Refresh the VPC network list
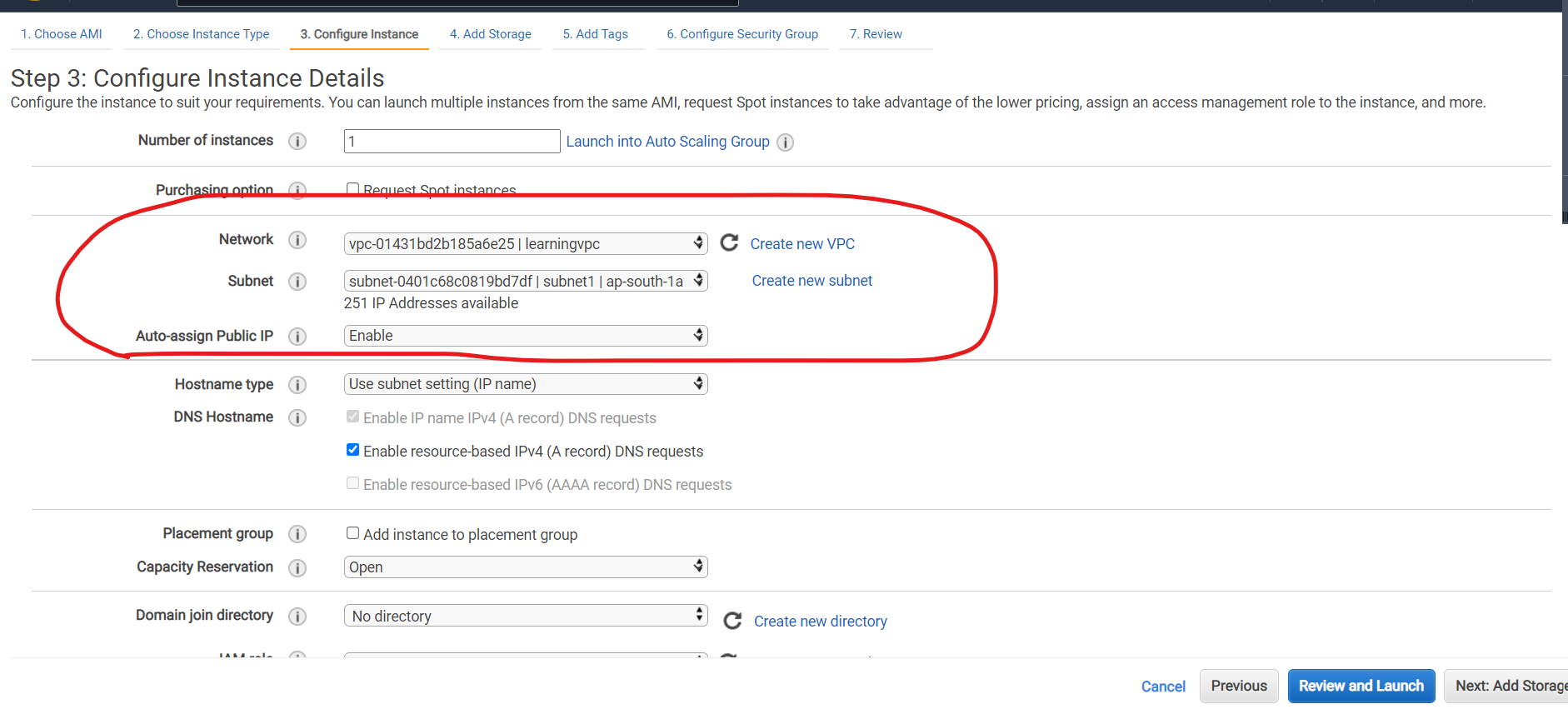1568x719 pixels. (x=729, y=242)
